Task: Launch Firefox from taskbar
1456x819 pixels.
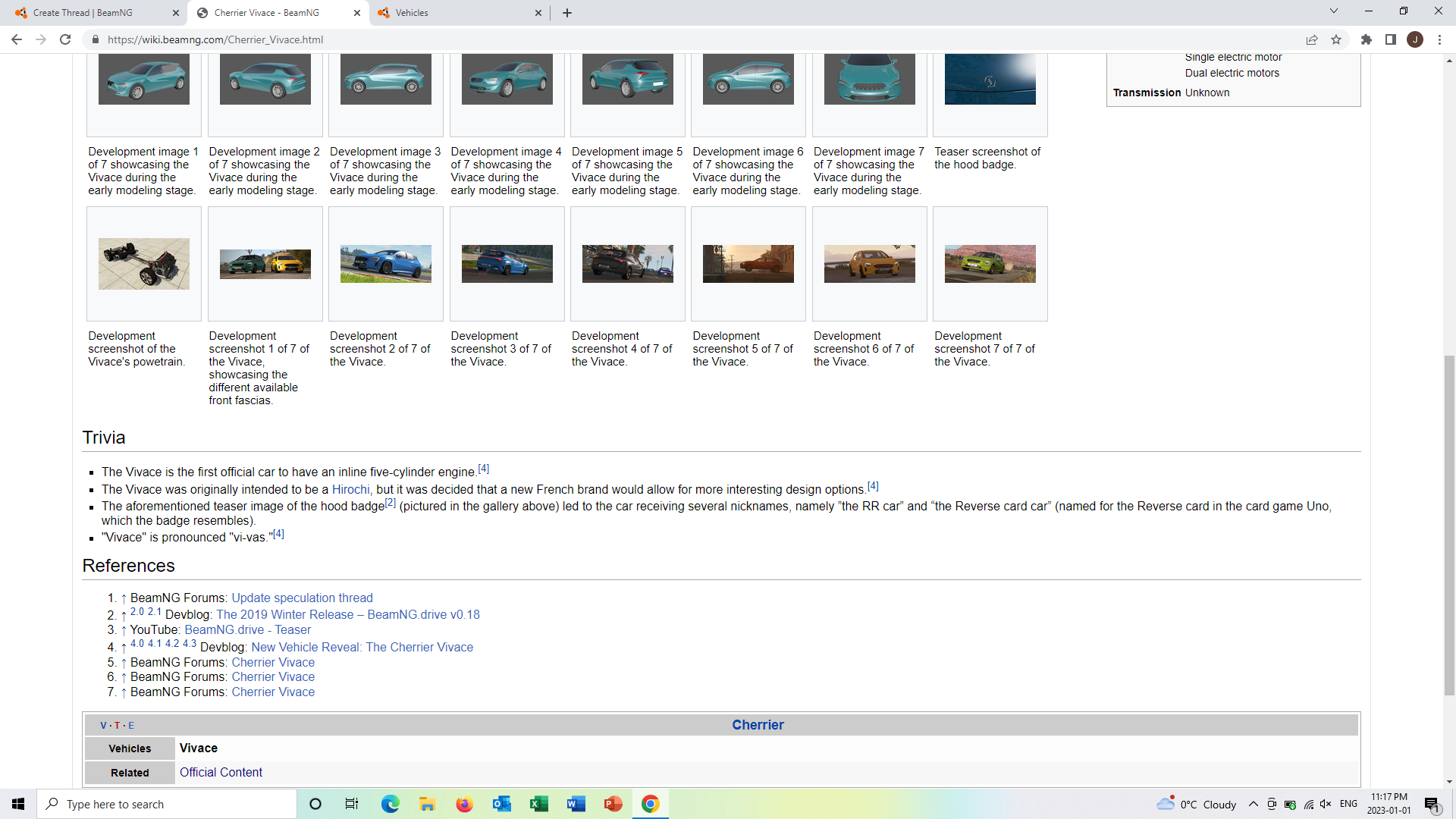Action: (464, 804)
